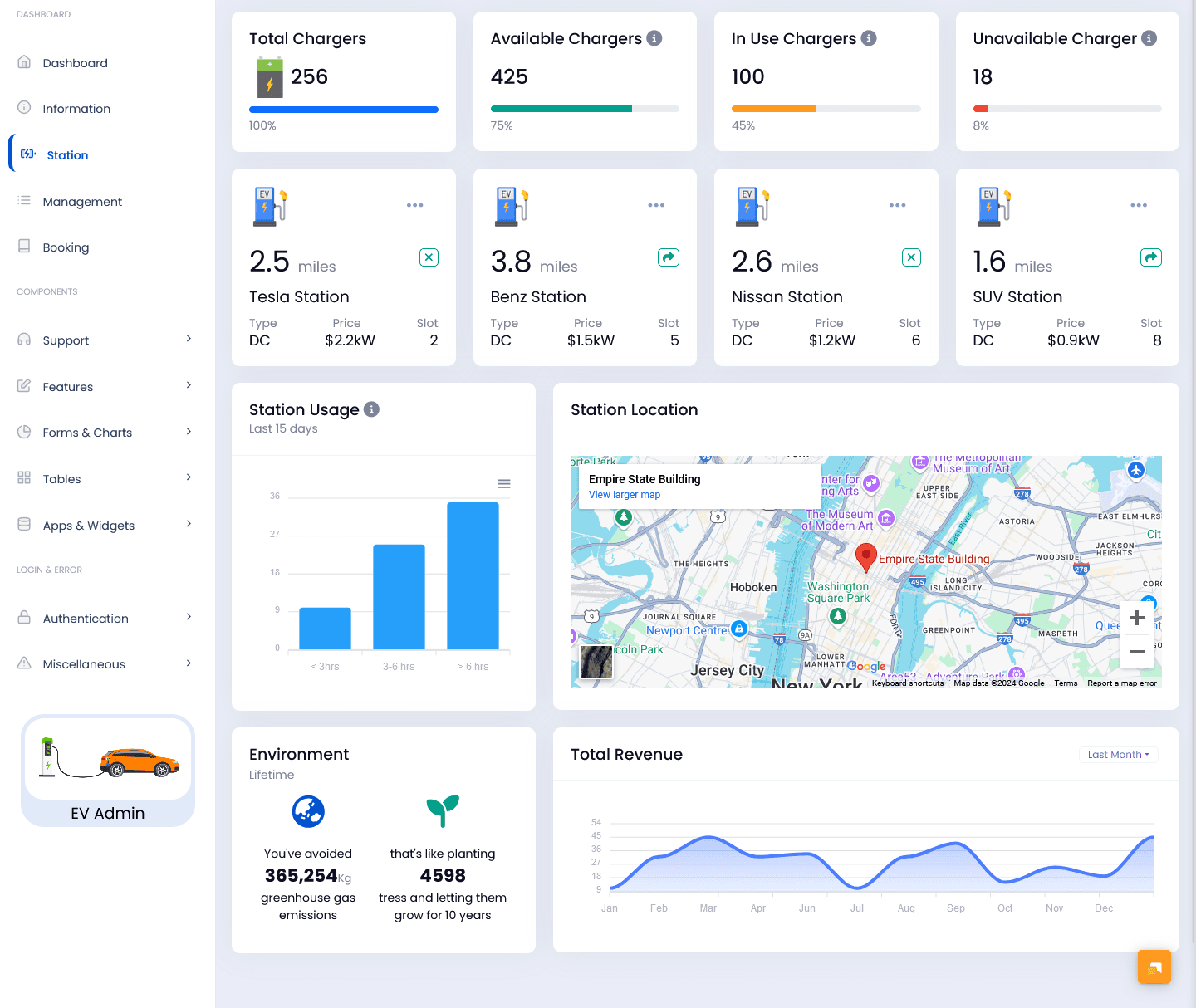
Task: Click the X status icon on Nissan Station
Action: click(911, 257)
